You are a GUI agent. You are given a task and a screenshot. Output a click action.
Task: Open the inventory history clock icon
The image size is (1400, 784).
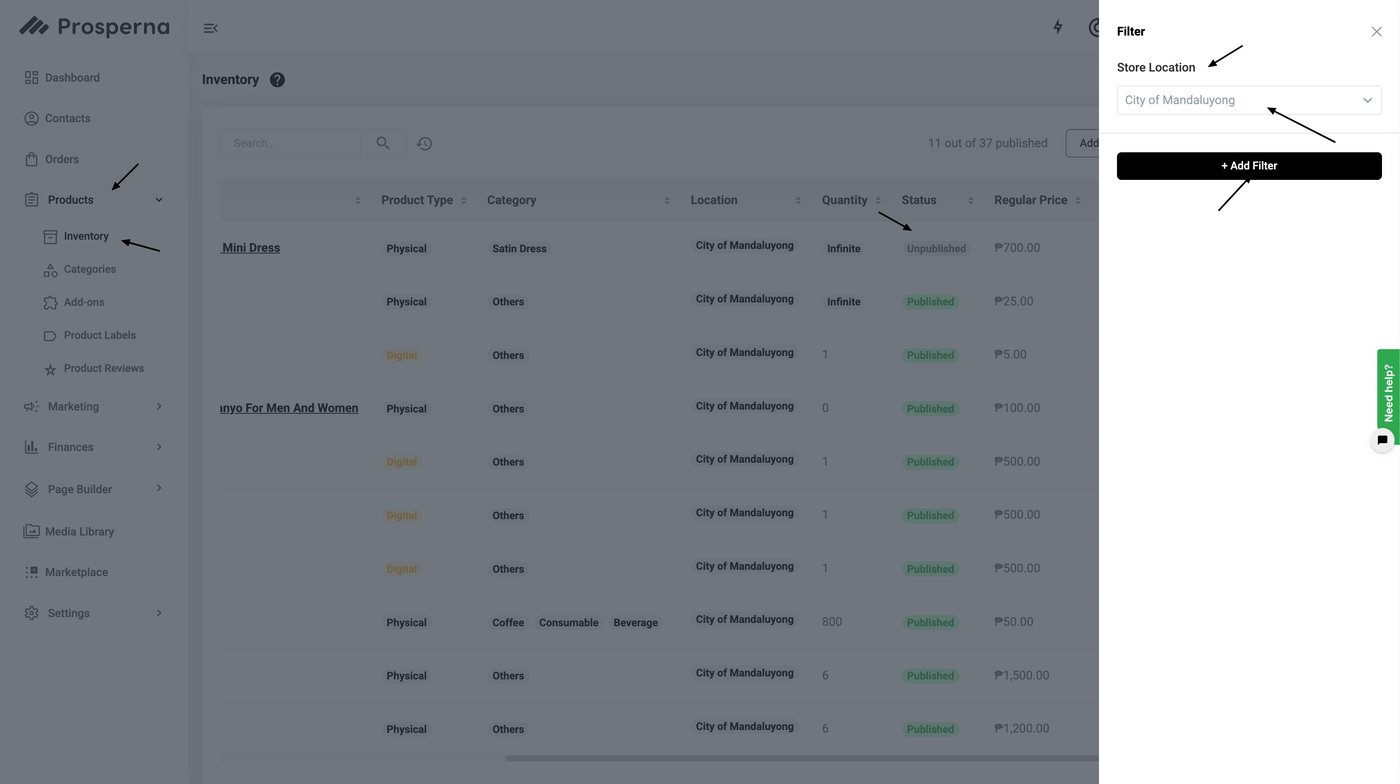click(x=424, y=144)
